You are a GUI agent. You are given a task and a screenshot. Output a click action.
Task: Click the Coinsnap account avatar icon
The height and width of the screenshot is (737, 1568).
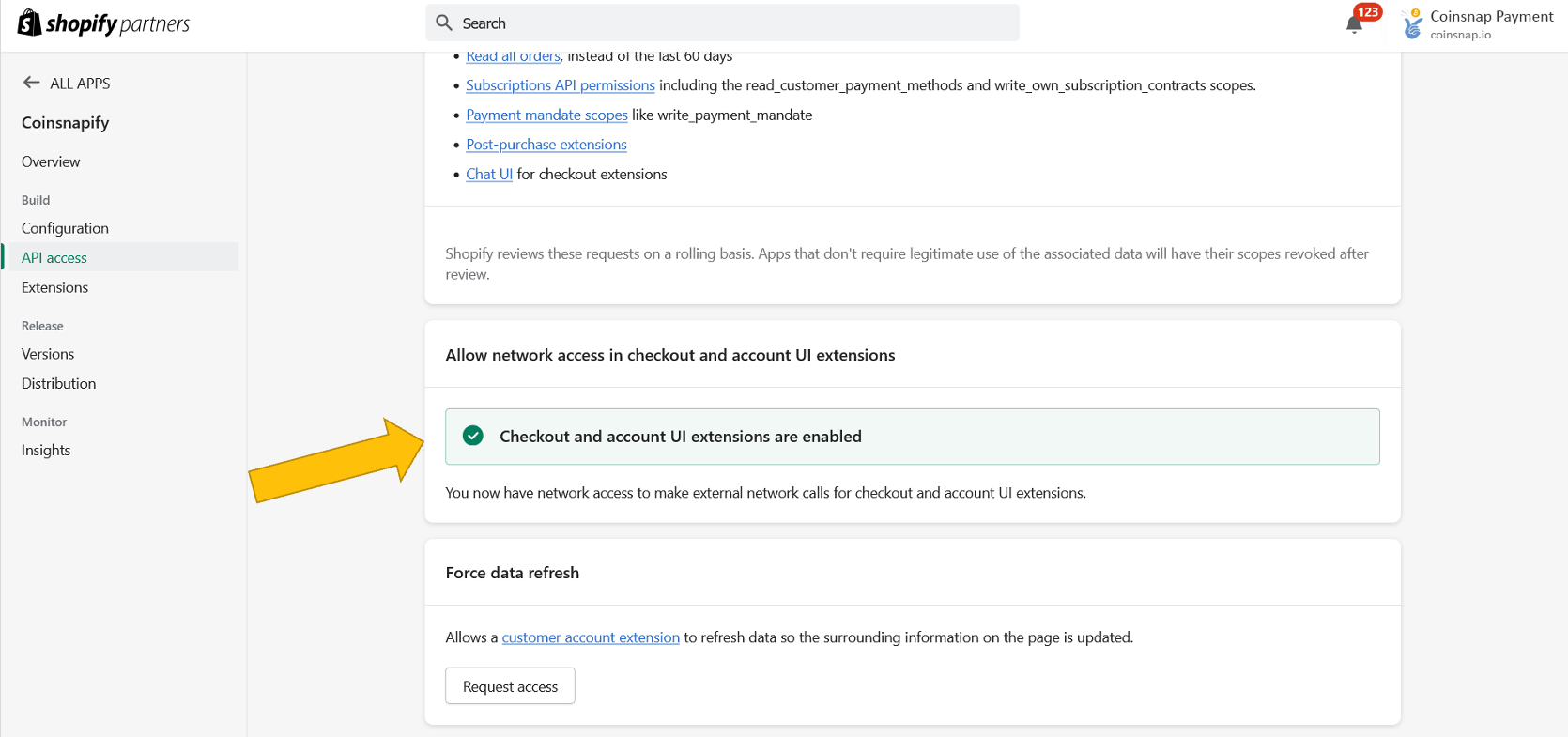(x=1412, y=24)
